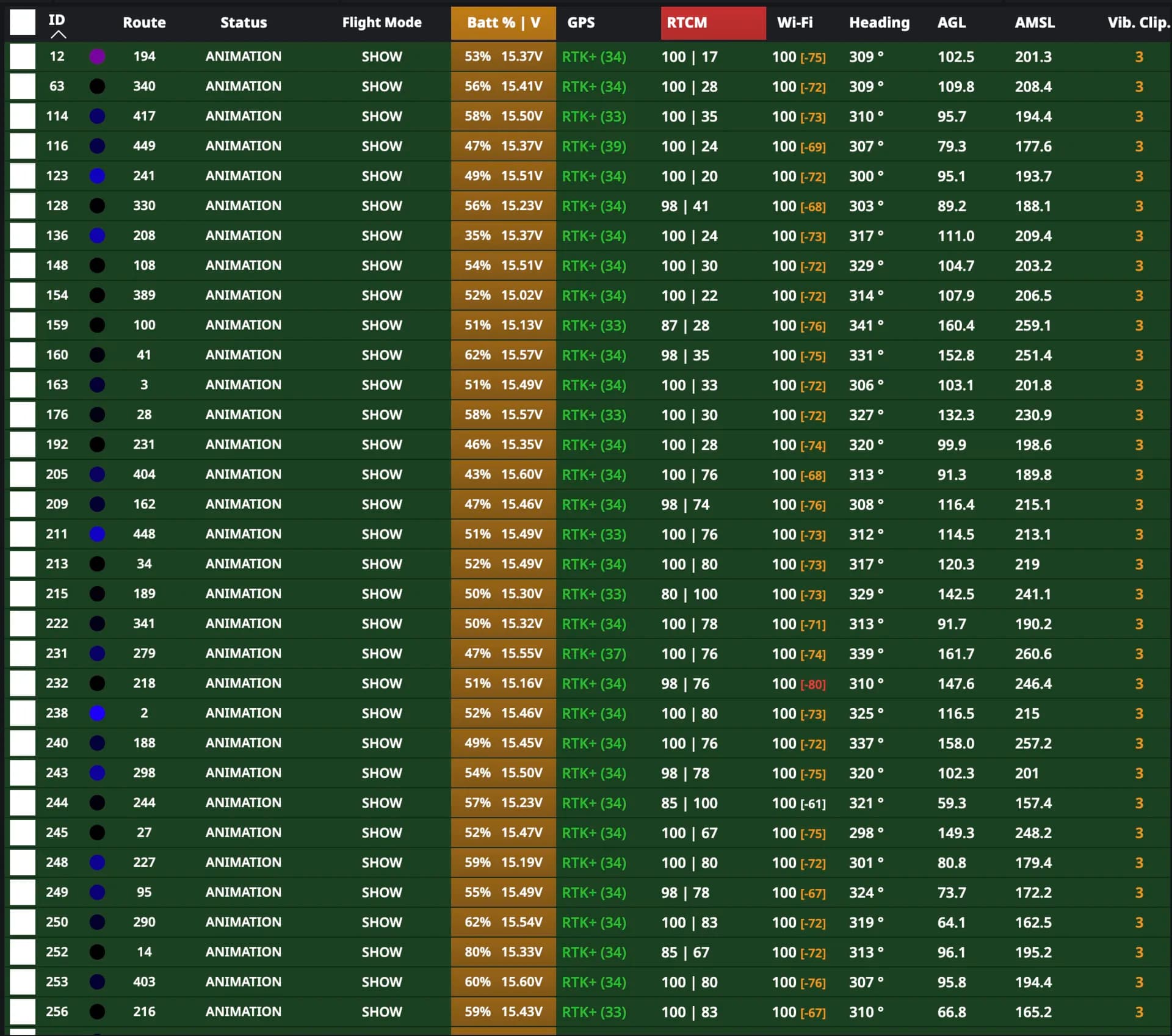Click RTCM value 85 | 100
Viewport: 1172px width, 1036px height.
coord(689,803)
